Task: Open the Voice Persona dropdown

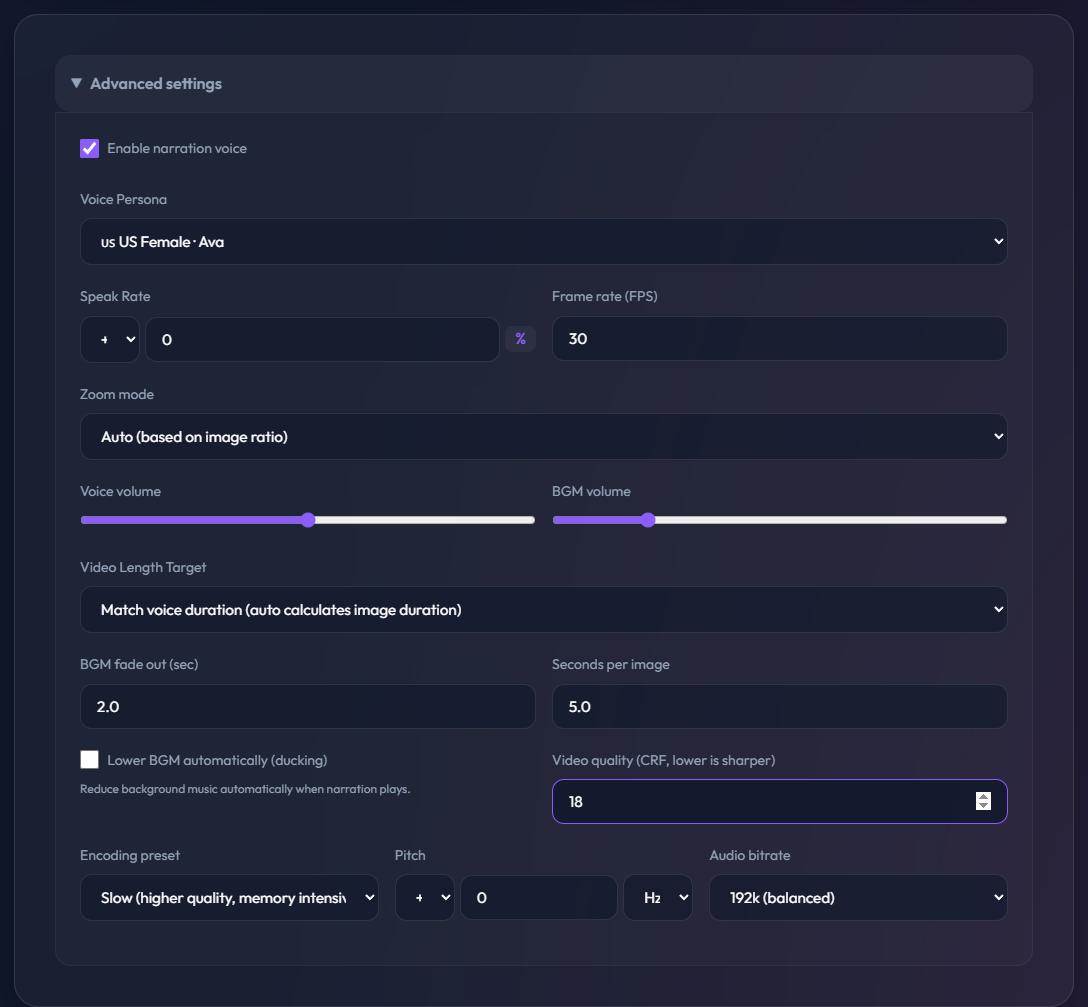Action: (x=543, y=242)
